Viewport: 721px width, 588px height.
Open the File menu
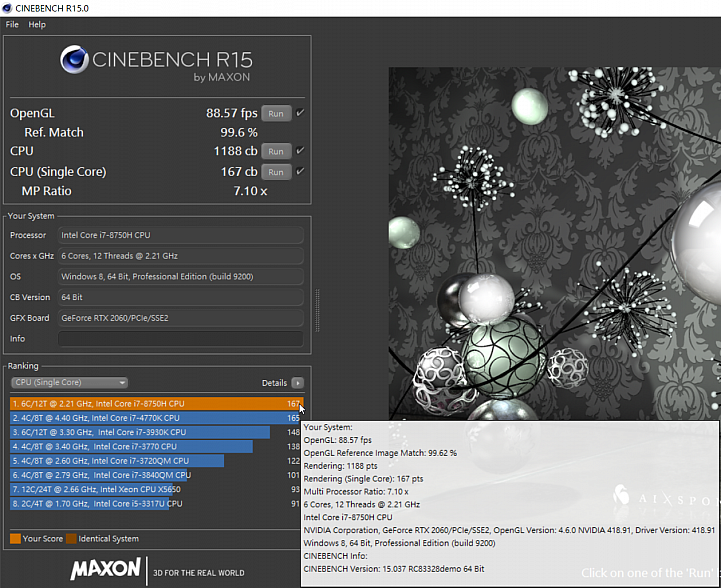pyautogui.click(x=12, y=25)
